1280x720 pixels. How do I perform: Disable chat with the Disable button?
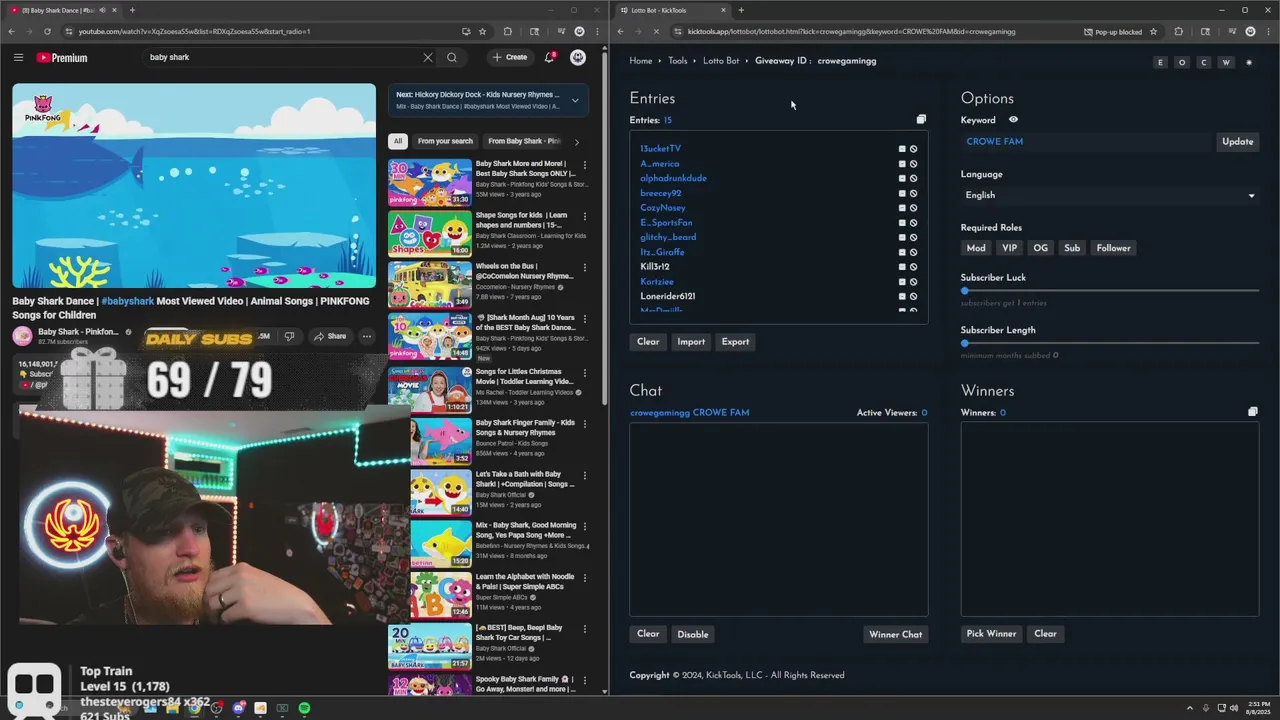click(692, 634)
